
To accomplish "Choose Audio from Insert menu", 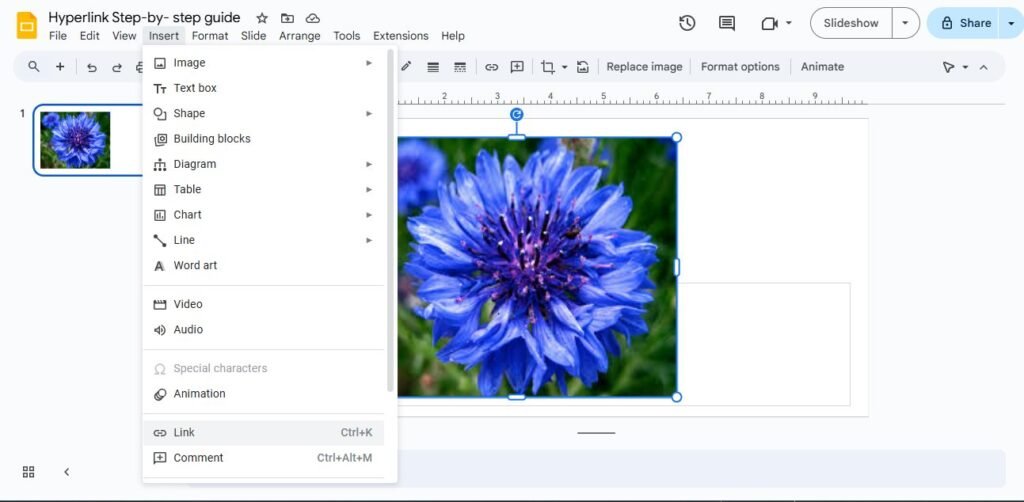I will (263, 330).
